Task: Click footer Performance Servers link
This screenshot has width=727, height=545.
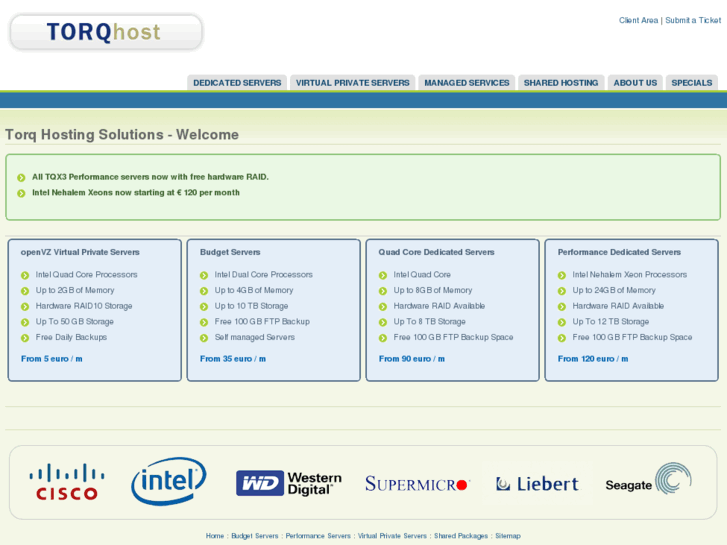Action: [318, 536]
